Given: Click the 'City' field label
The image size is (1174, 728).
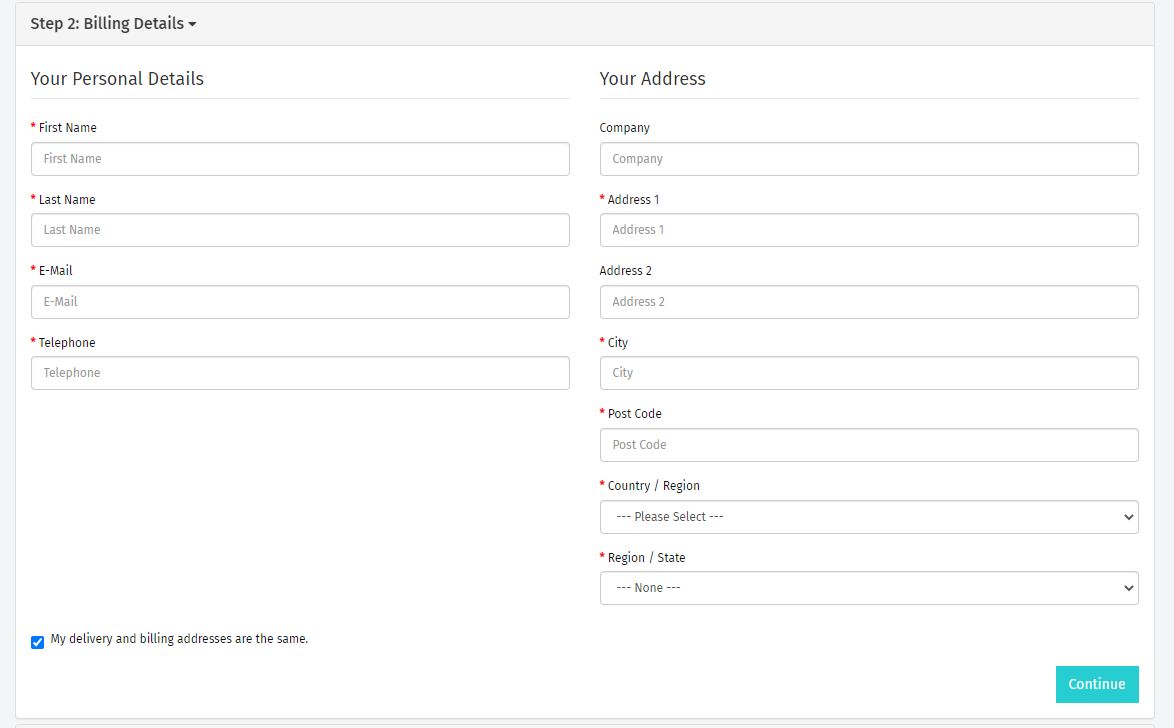Looking at the screenshot, I should tap(618, 342).
